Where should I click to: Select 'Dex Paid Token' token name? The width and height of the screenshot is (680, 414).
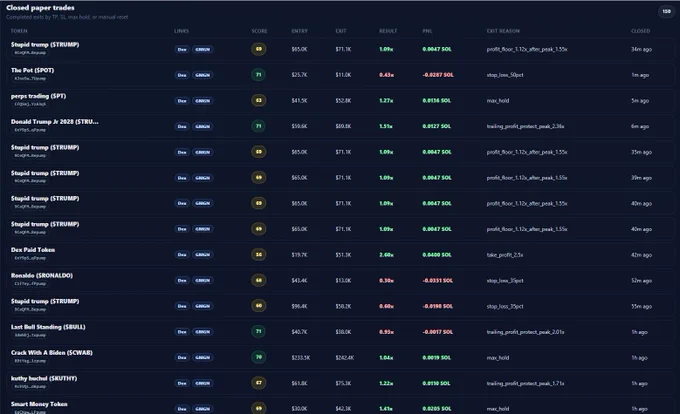(x=33, y=250)
